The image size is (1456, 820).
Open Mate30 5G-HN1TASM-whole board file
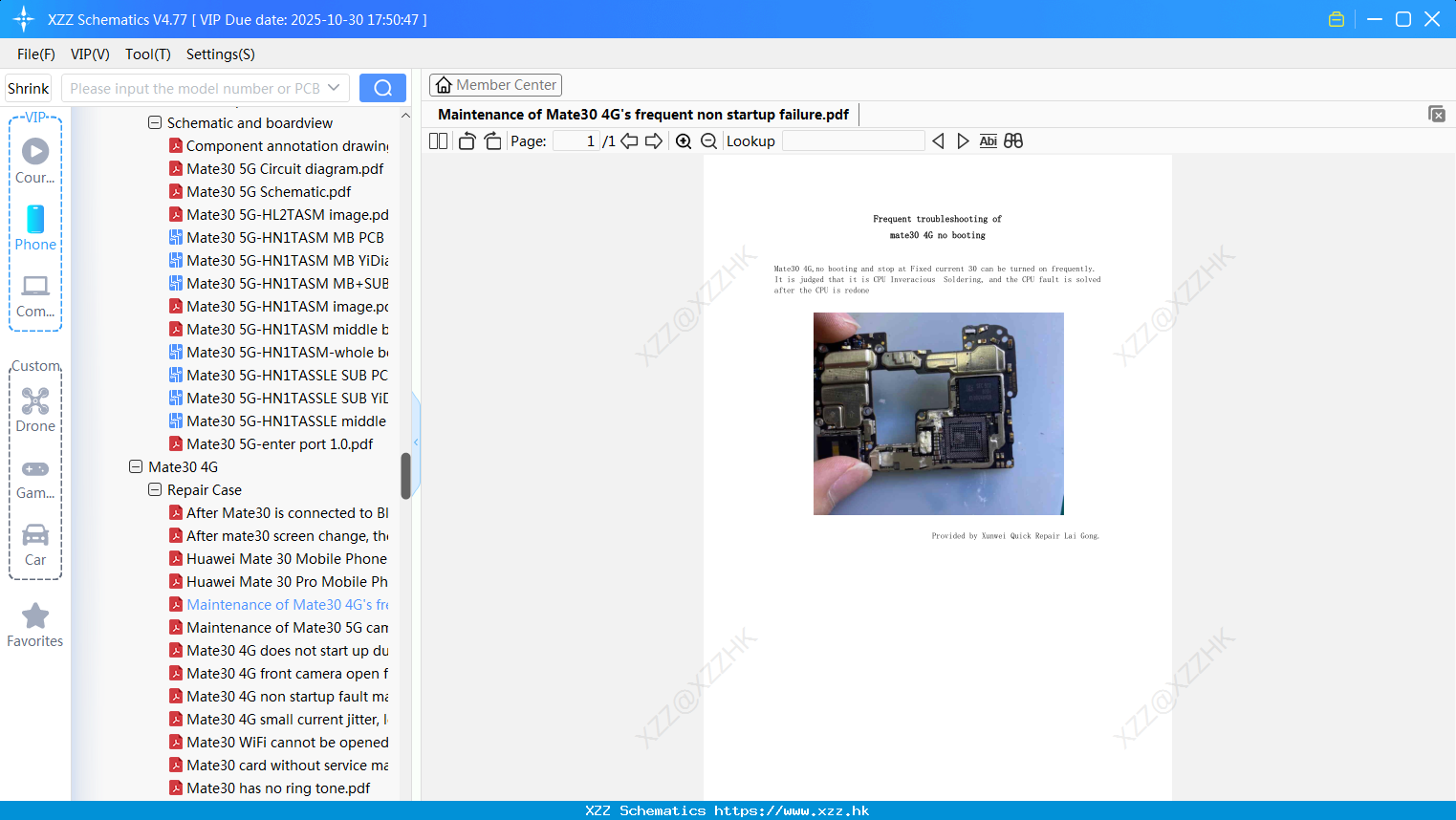click(x=278, y=352)
